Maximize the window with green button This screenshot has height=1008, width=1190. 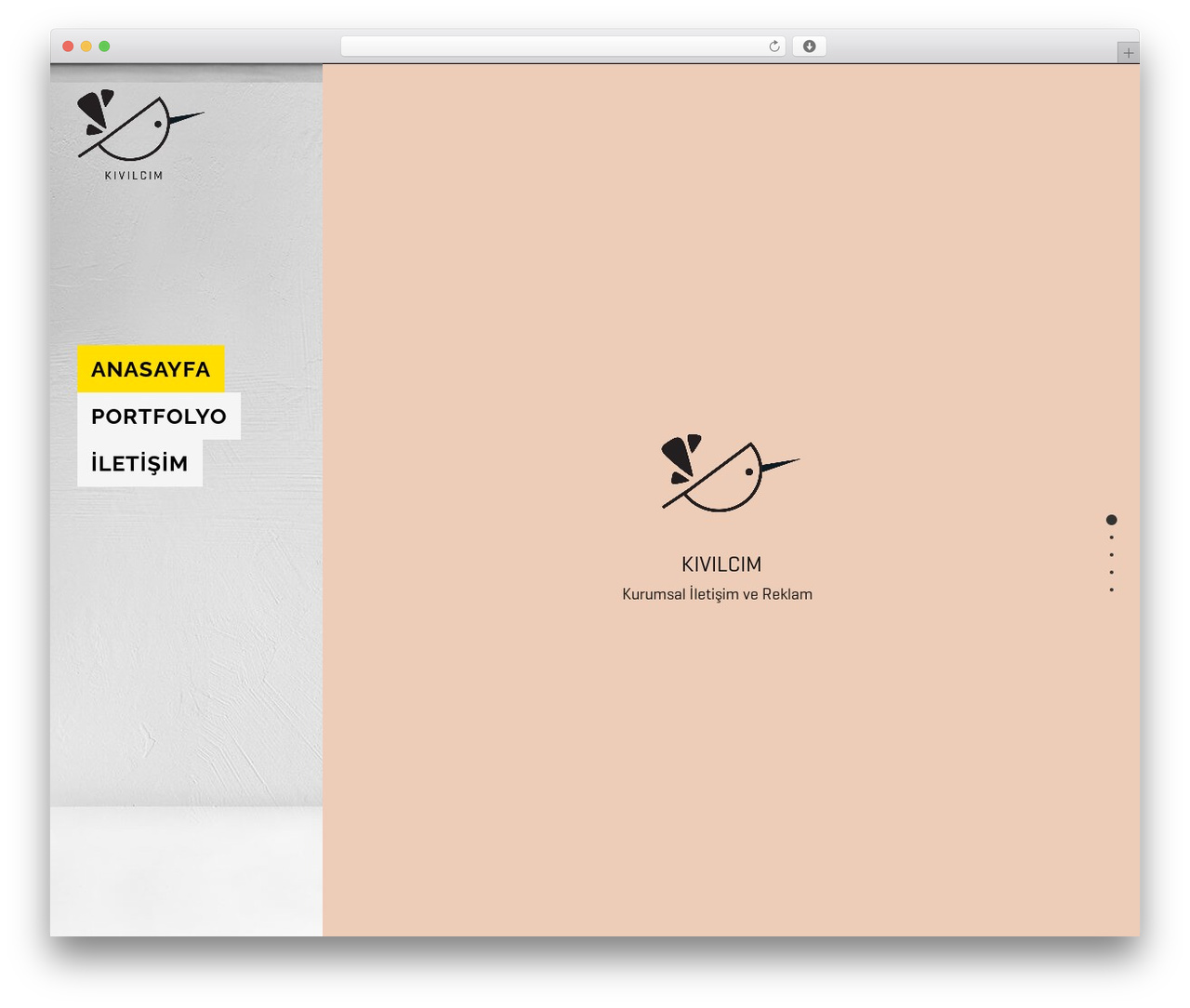pyautogui.click(x=104, y=46)
